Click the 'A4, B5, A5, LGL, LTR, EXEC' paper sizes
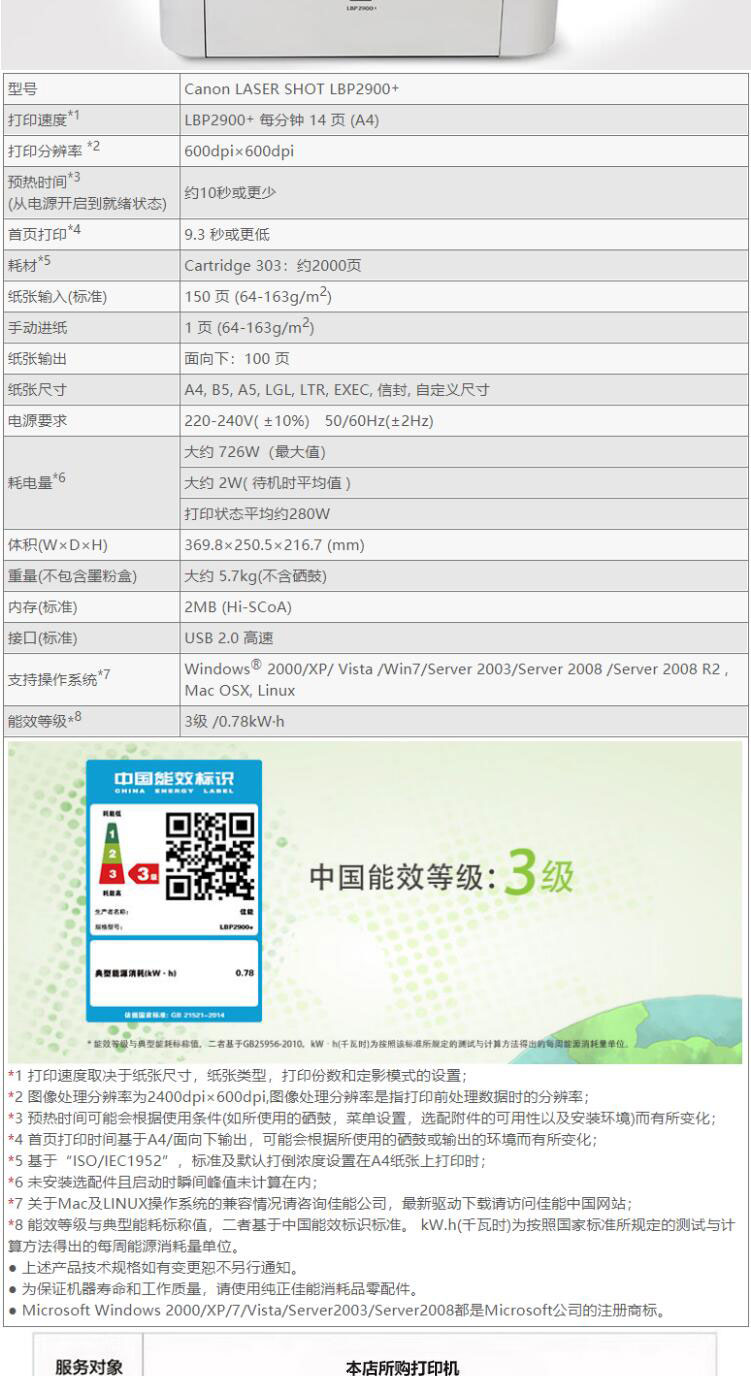Viewport: 751px width, 1376px height. pyautogui.click(x=337, y=390)
